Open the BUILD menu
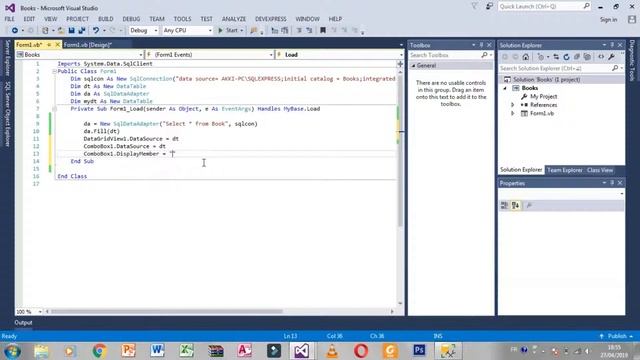Image resolution: width=640 pixels, height=360 pixels. (106, 19)
